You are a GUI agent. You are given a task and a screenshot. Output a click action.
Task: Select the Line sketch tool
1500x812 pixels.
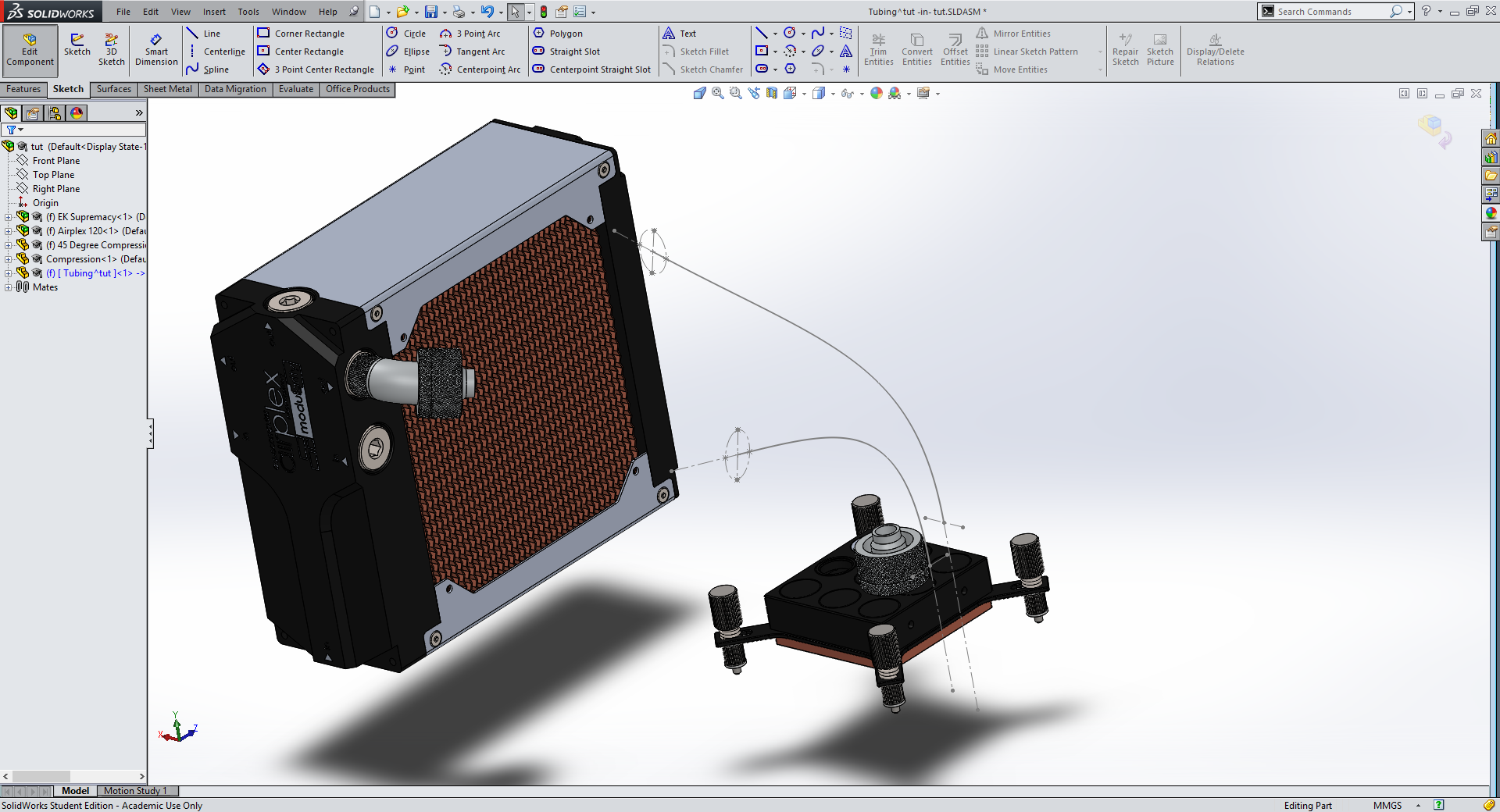[x=203, y=34]
